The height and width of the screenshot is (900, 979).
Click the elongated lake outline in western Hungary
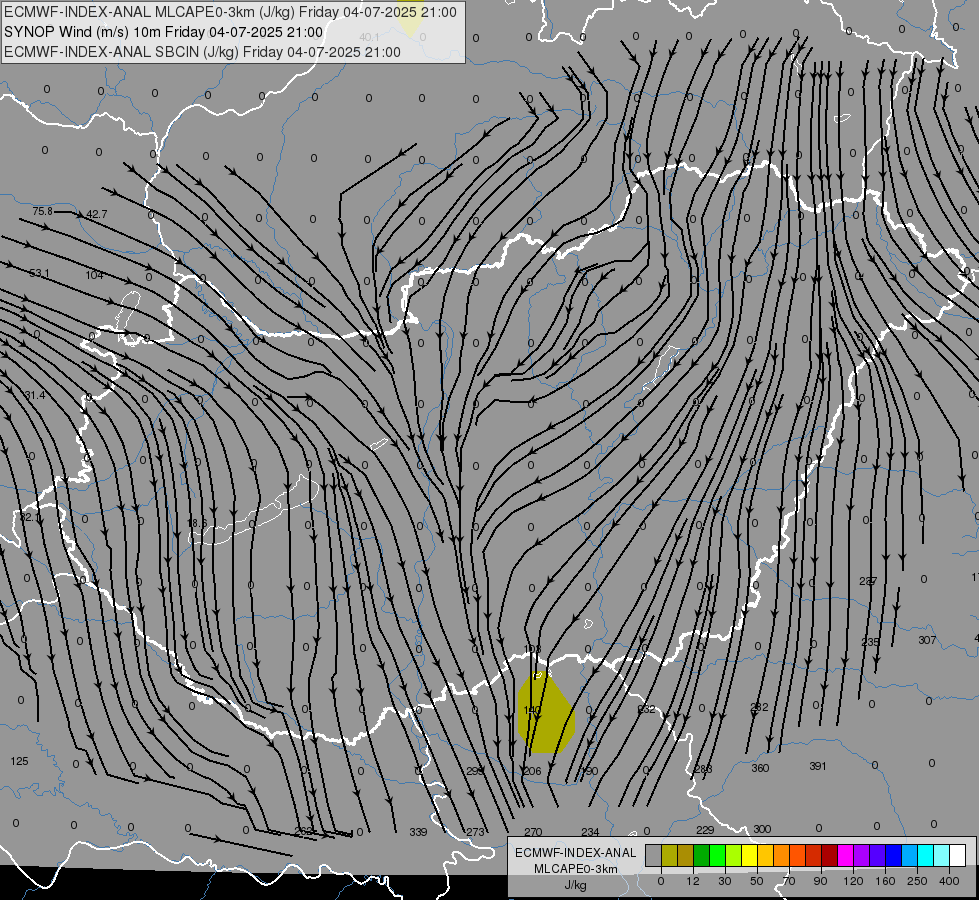pyautogui.click(x=253, y=512)
